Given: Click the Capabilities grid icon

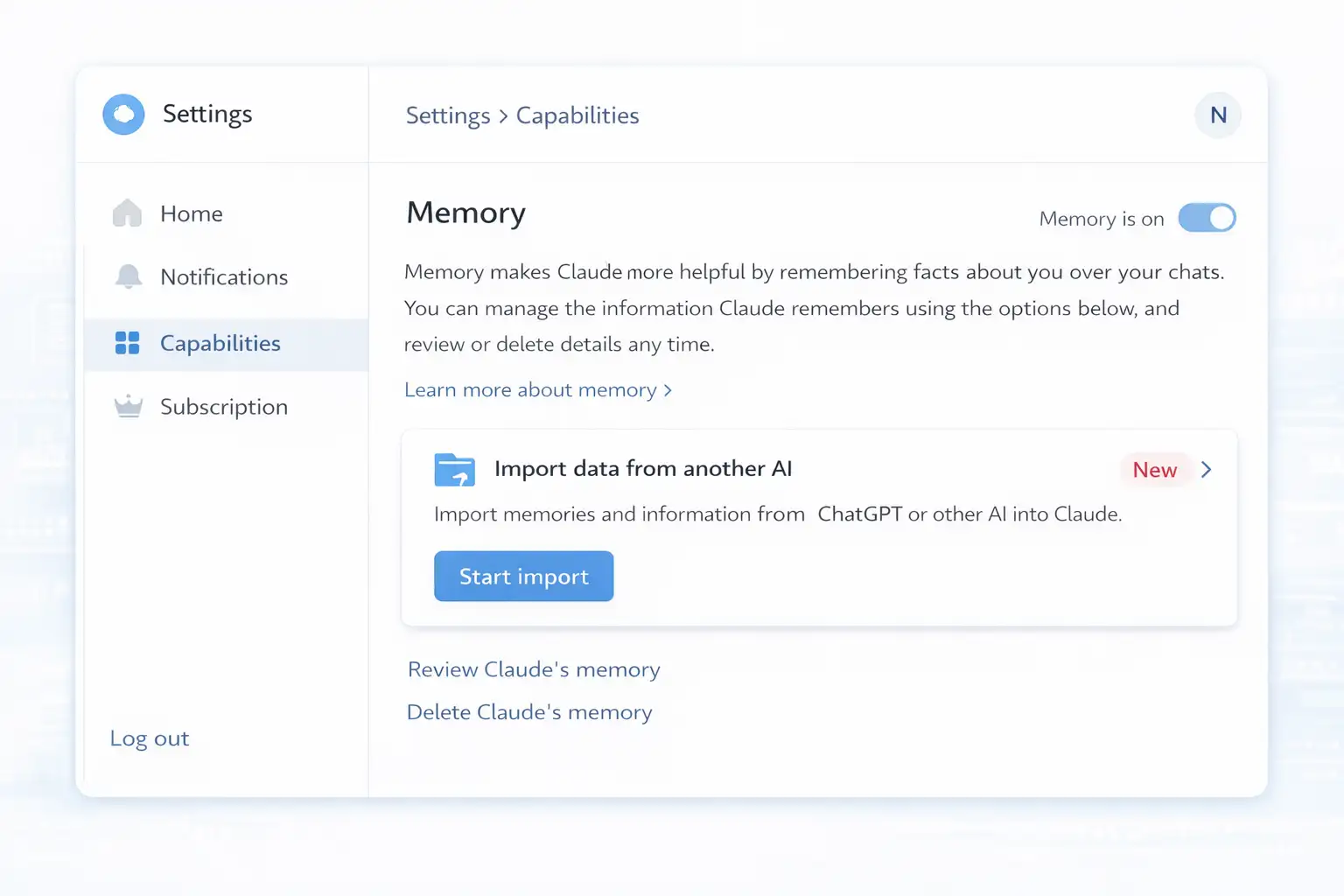Looking at the screenshot, I should click(128, 343).
